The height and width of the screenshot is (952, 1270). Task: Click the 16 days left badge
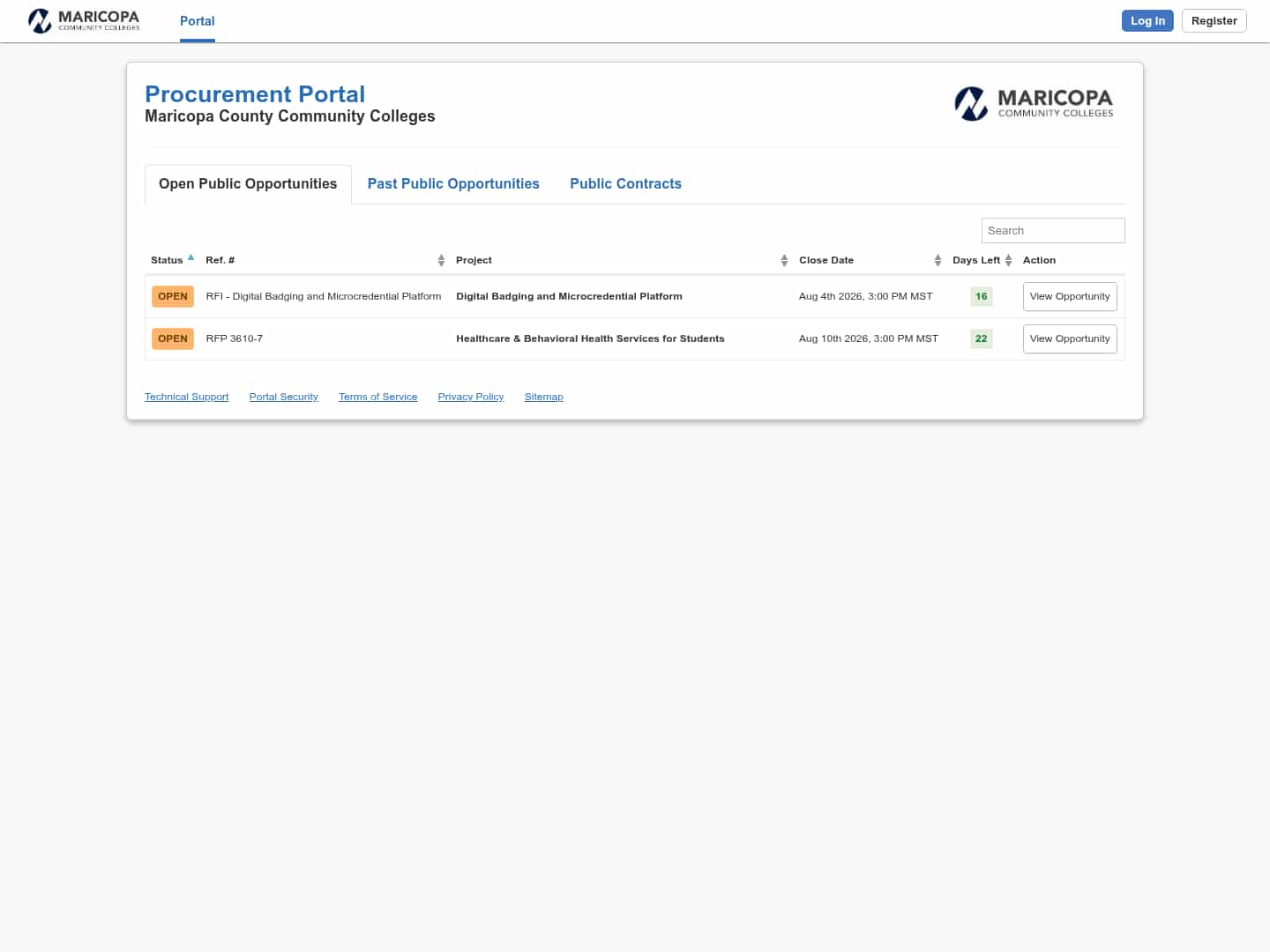pos(982,296)
